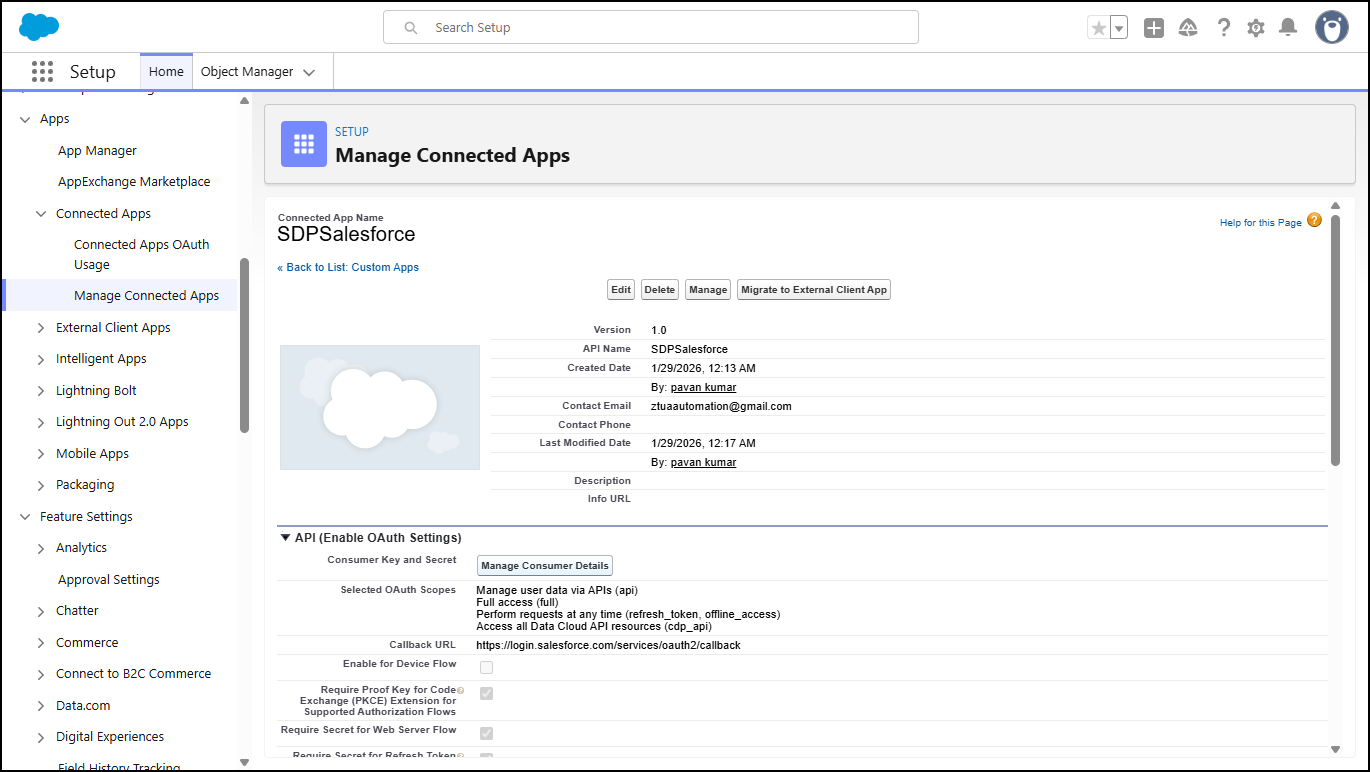Open the user profile avatar
The image size is (1370, 772).
(1331, 28)
